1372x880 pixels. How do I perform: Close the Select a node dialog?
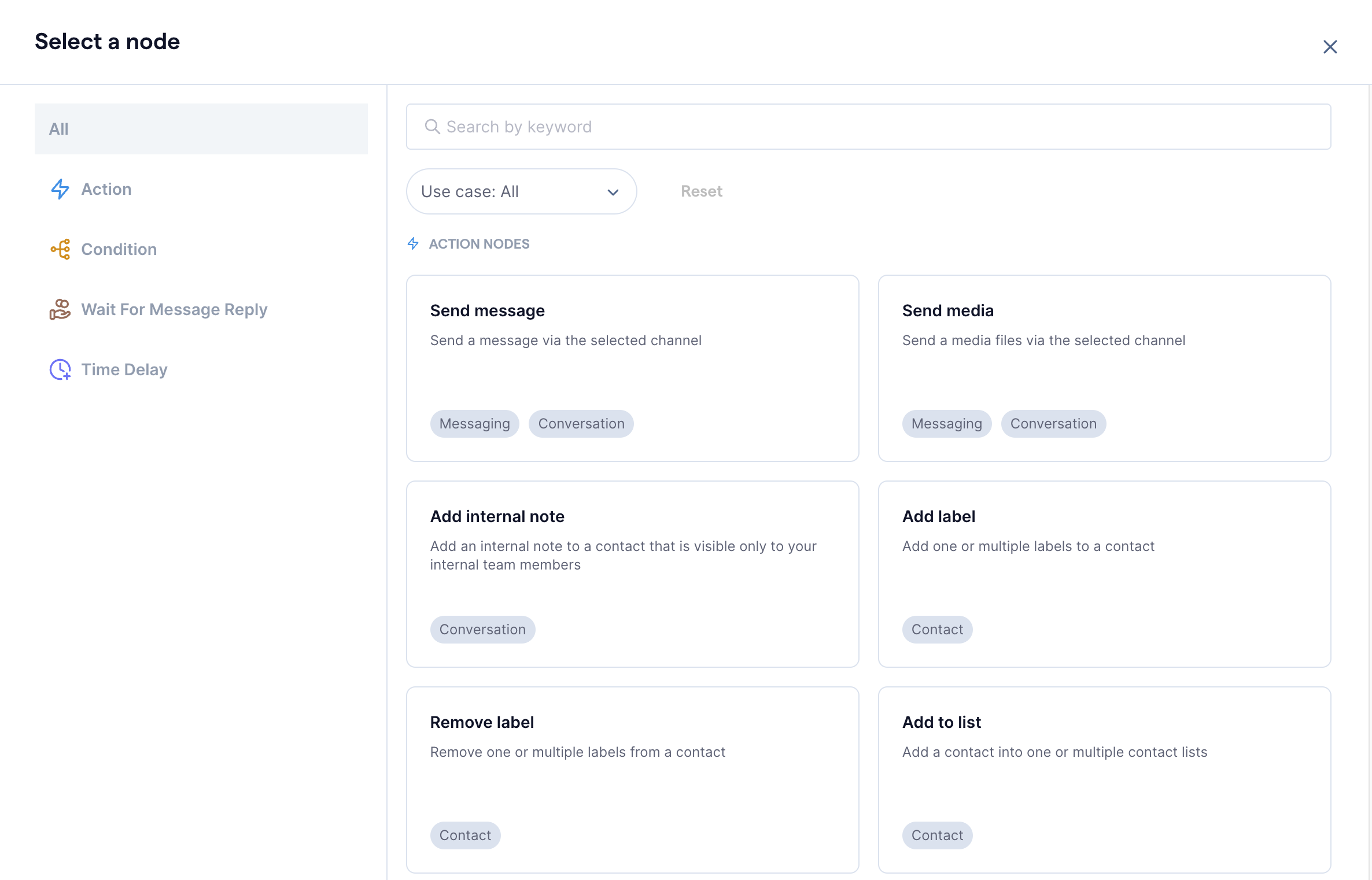1330,47
